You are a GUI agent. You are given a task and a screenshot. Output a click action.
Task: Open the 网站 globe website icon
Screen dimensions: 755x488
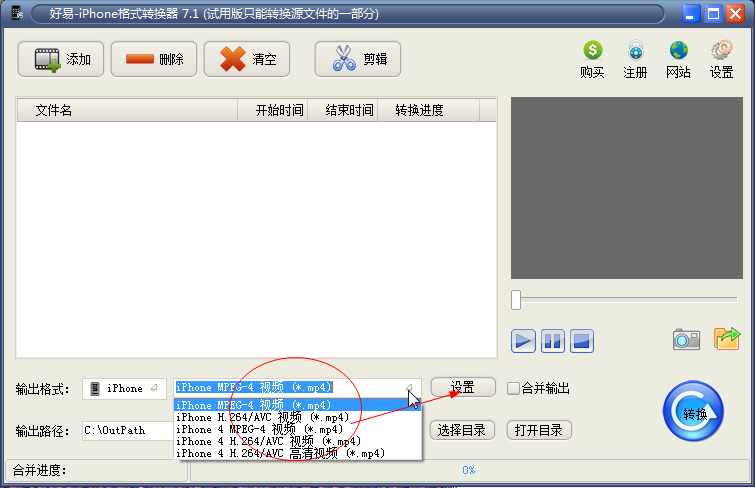678,51
